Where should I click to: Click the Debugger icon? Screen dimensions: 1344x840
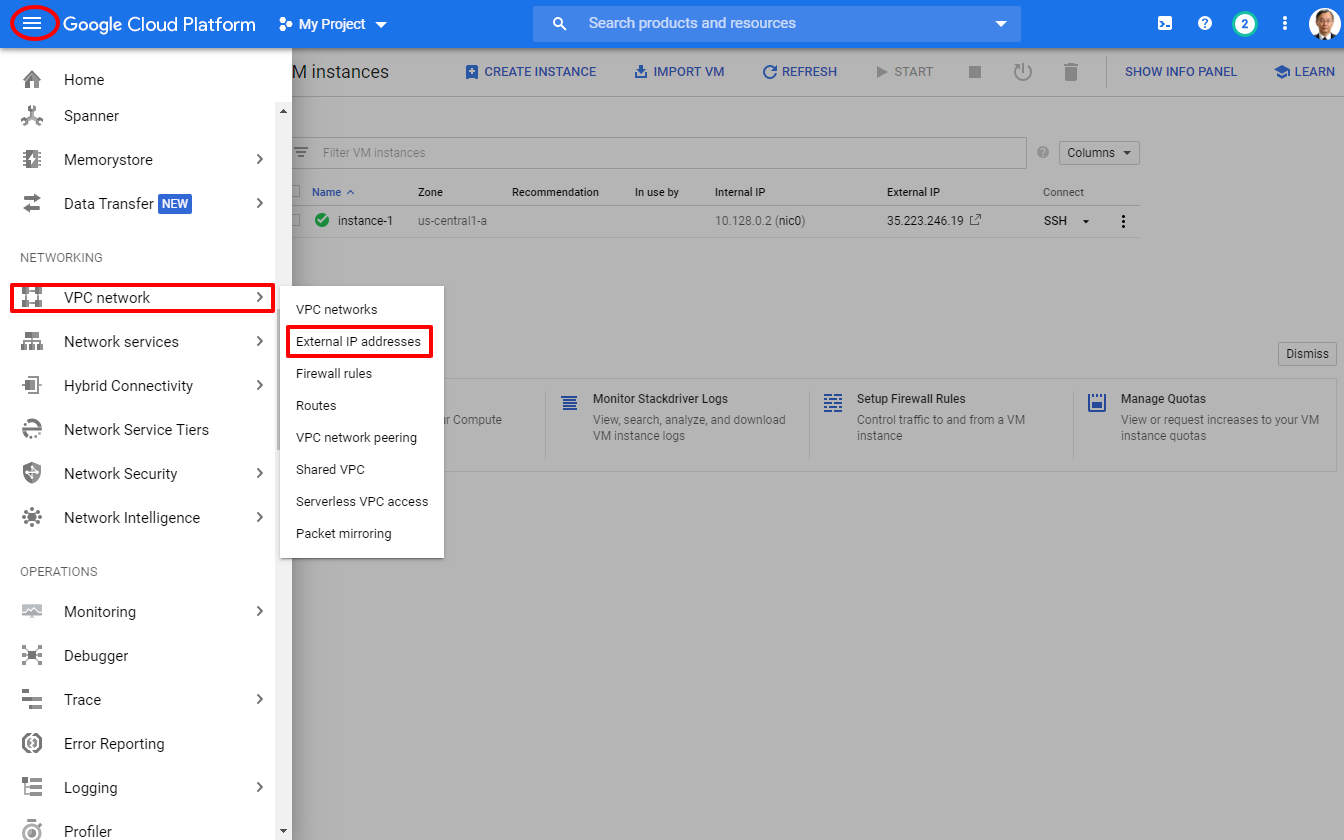(x=32, y=656)
